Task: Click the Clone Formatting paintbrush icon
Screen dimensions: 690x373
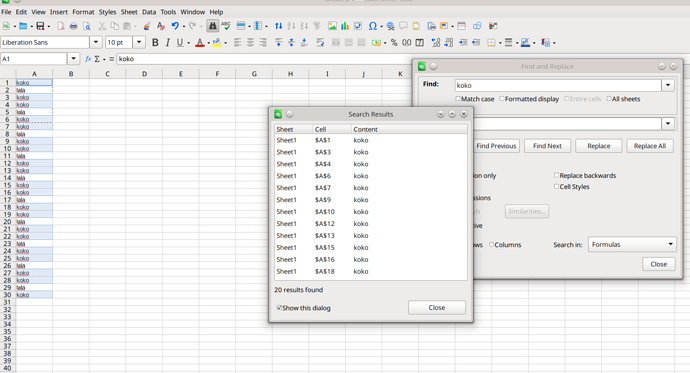Action: [147, 26]
